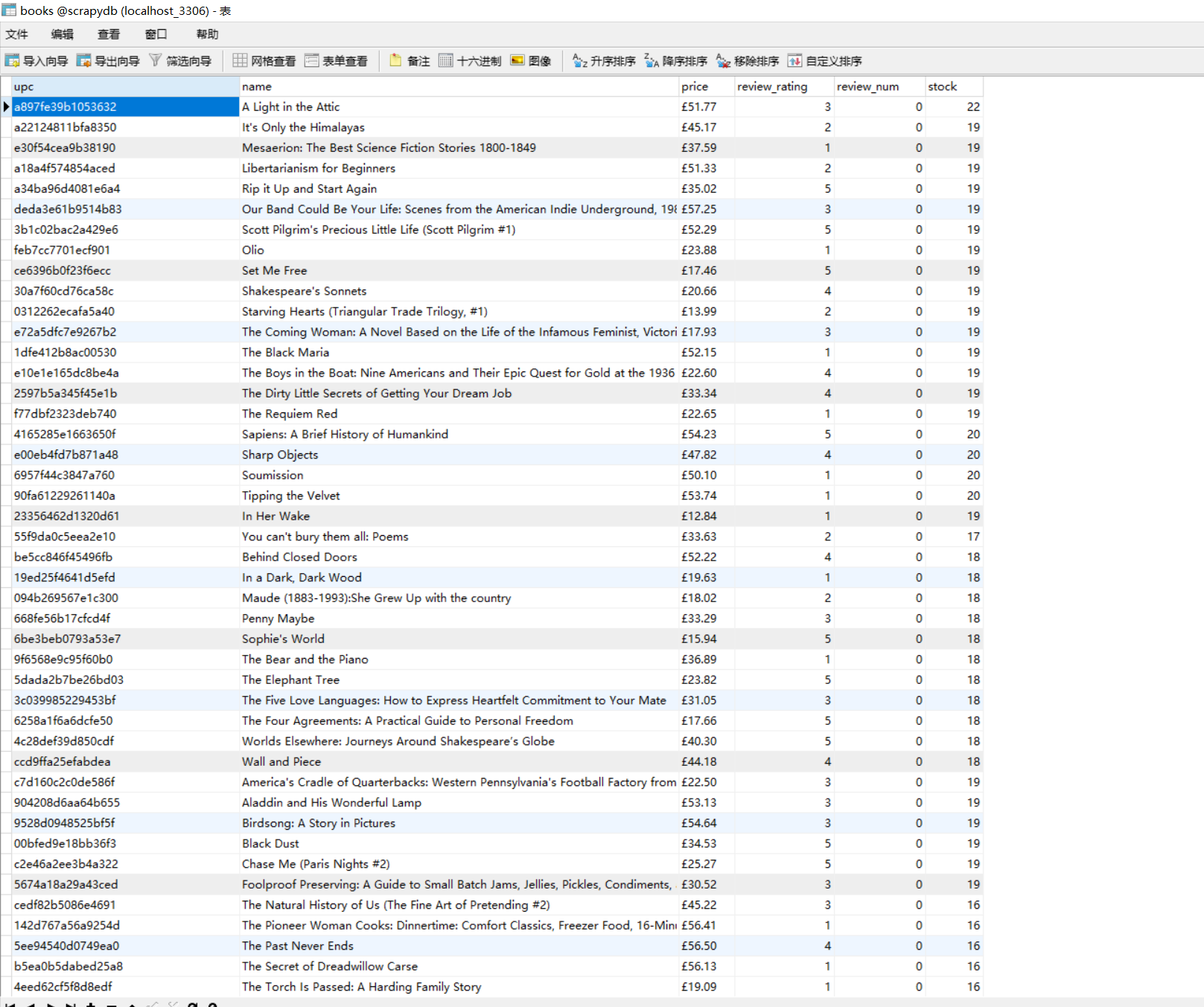Click upc cell a34ba96d4081e6a4
This screenshot has width=1204, height=1007.
[125, 189]
